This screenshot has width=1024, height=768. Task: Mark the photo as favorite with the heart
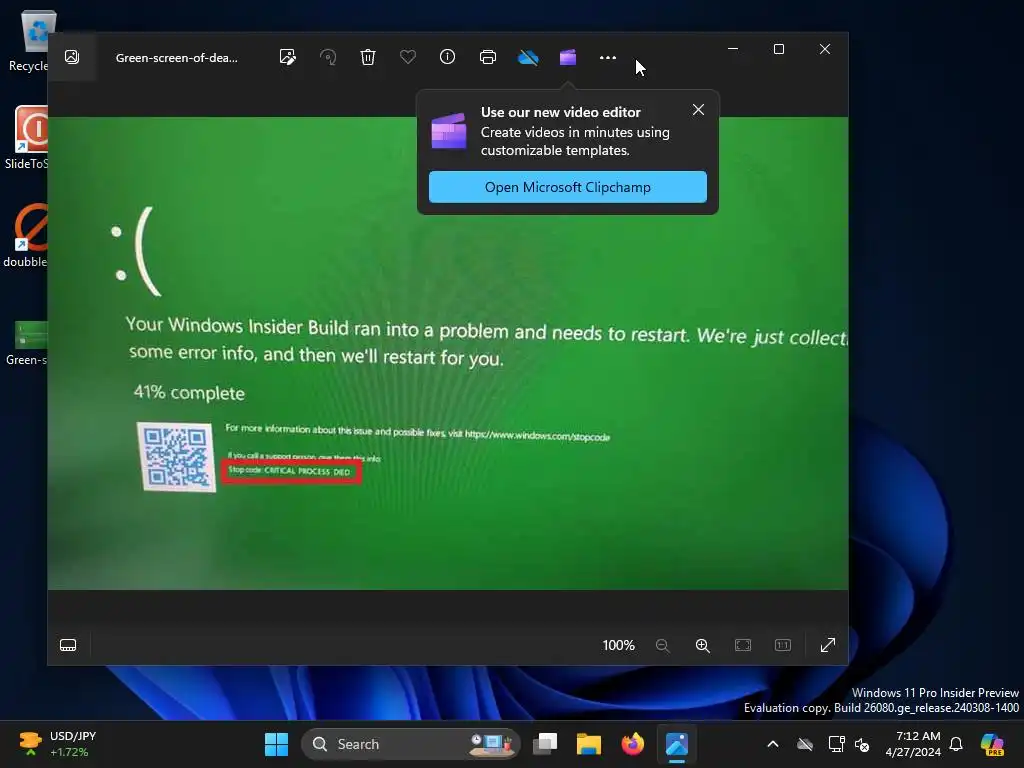(408, 57)
